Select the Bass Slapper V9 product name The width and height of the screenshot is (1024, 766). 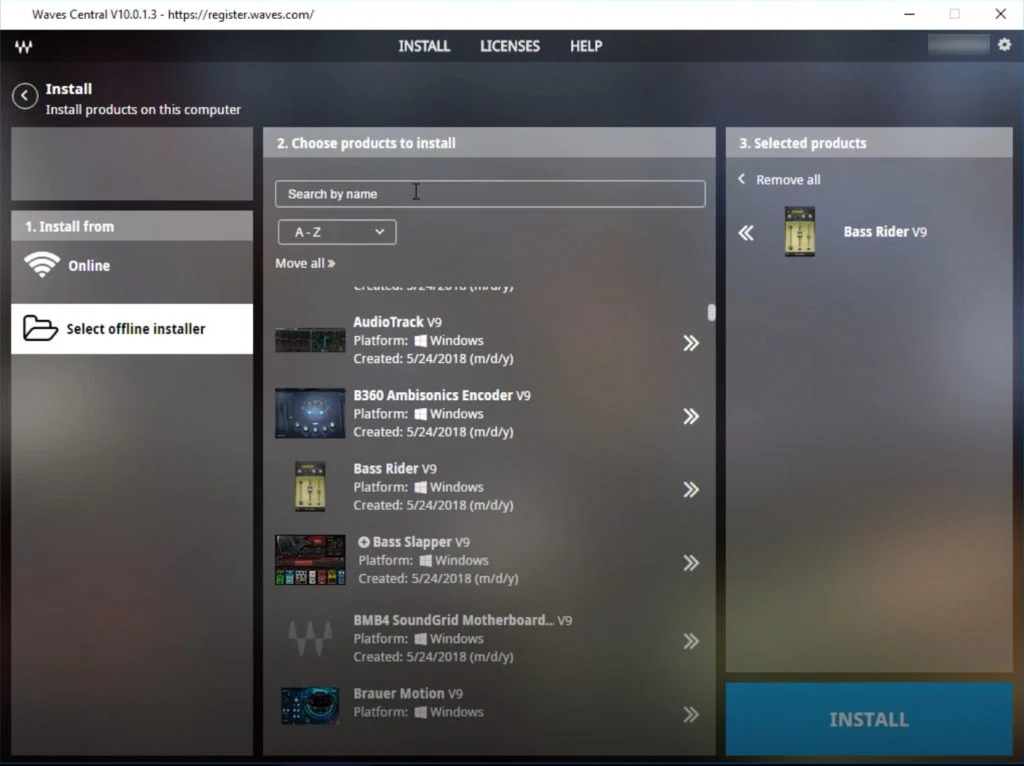421,541
